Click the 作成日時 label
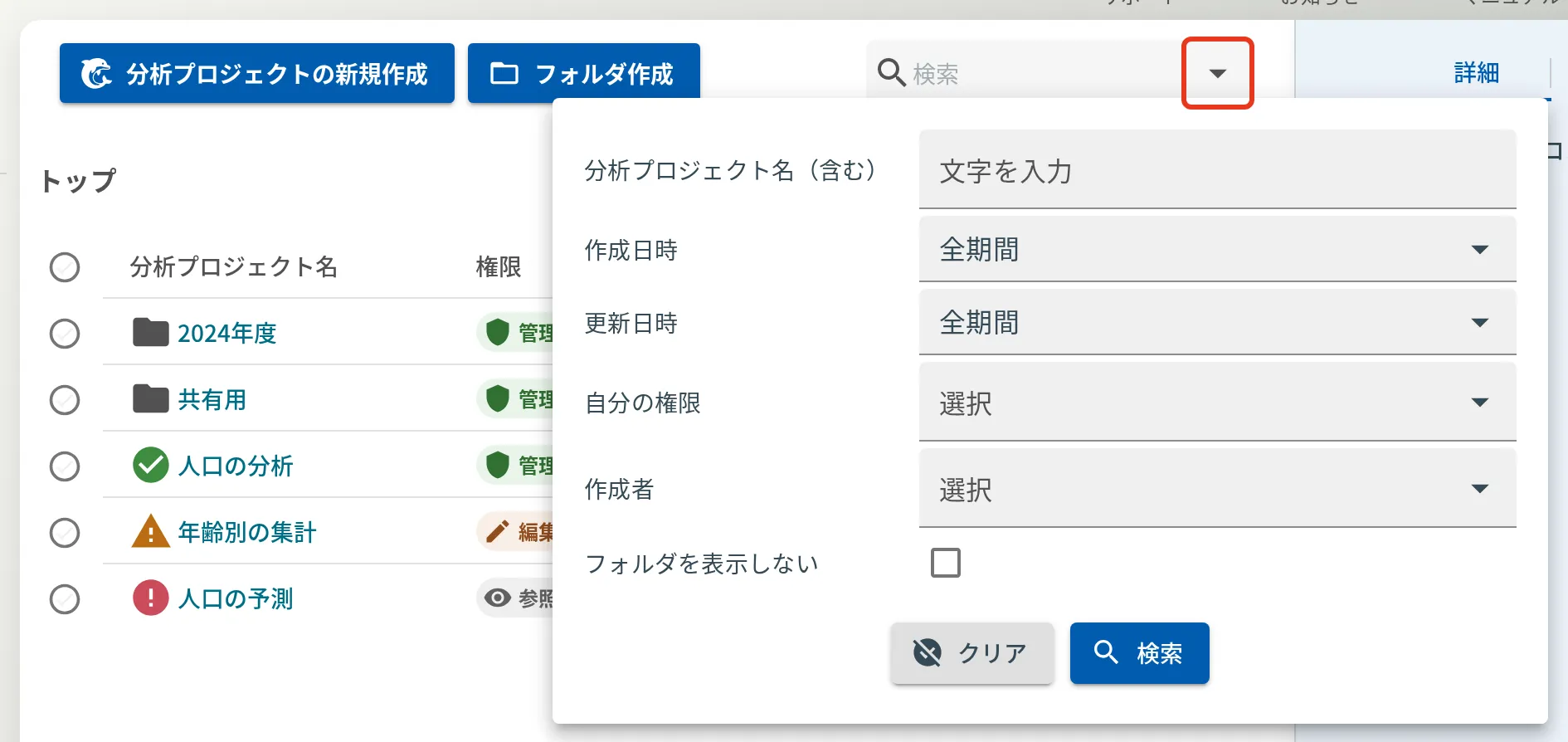 631,250
